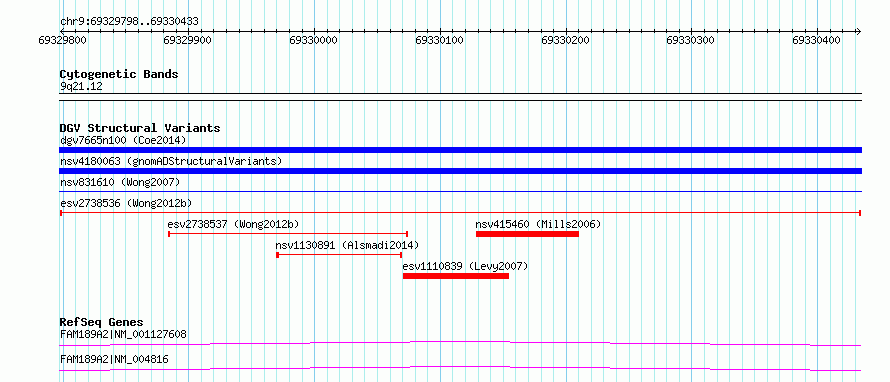Click the 69330100 position on the ruler
Screen dimensions: 890x382
(x=439, y=40)
